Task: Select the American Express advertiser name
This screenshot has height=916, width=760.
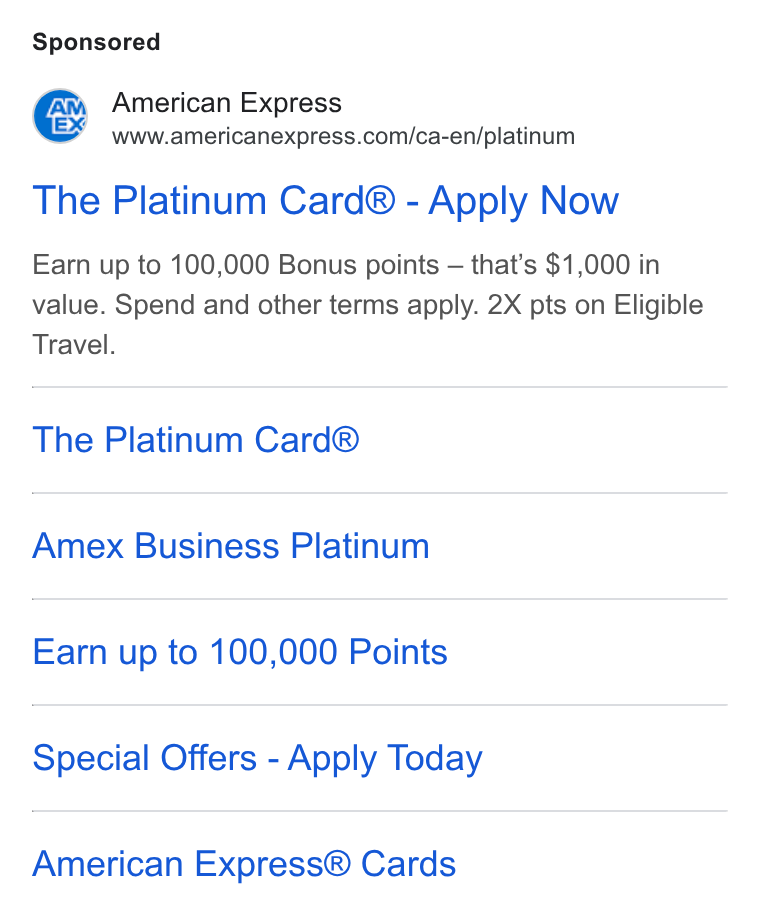Action: coord(227,103)
